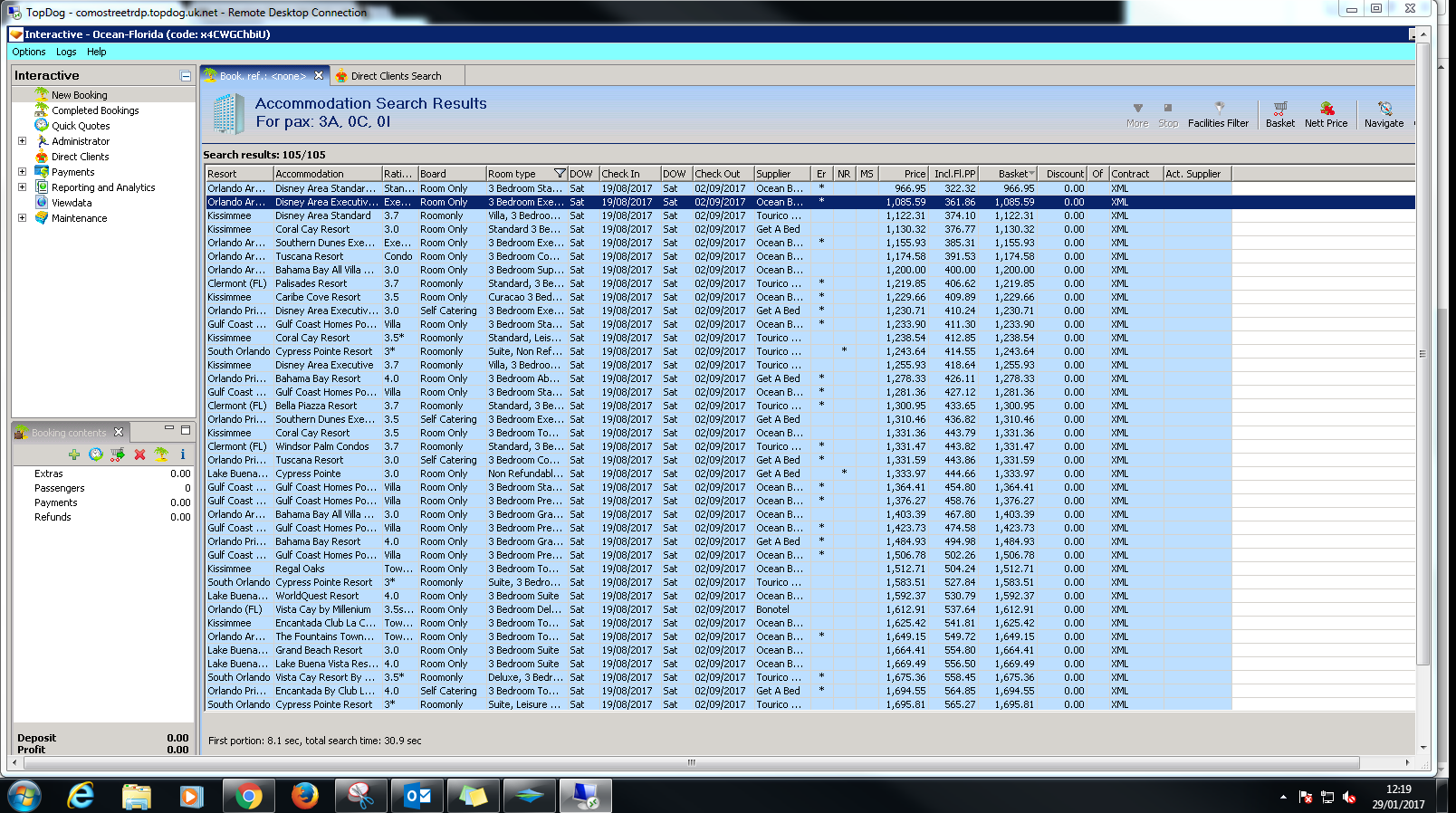Select Reporting and Analytics
This screenshot has width=1456, height=813.
tap(103, 187)
